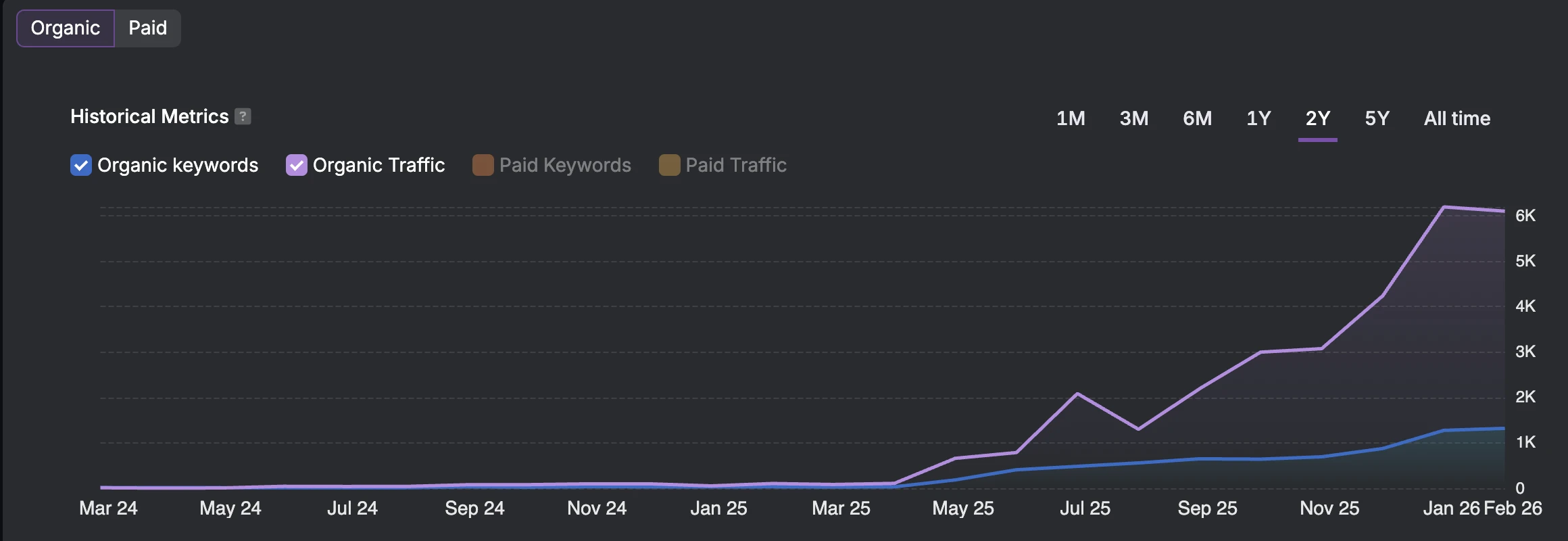The height and width of the screenshot is (541, 1568).
Task: Click the Organic Traffic dip in Aug 25
Action: pos(1138,429)
